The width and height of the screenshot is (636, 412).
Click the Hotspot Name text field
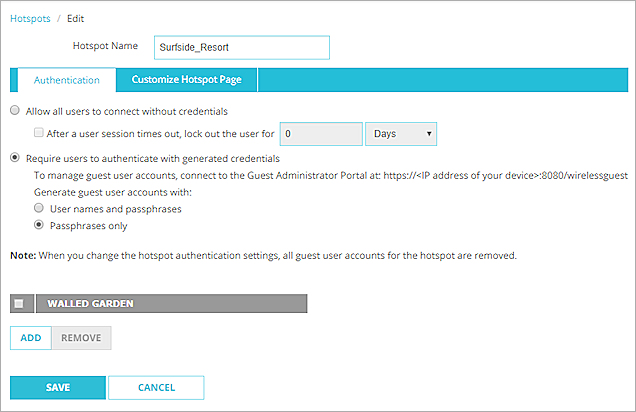241,47
